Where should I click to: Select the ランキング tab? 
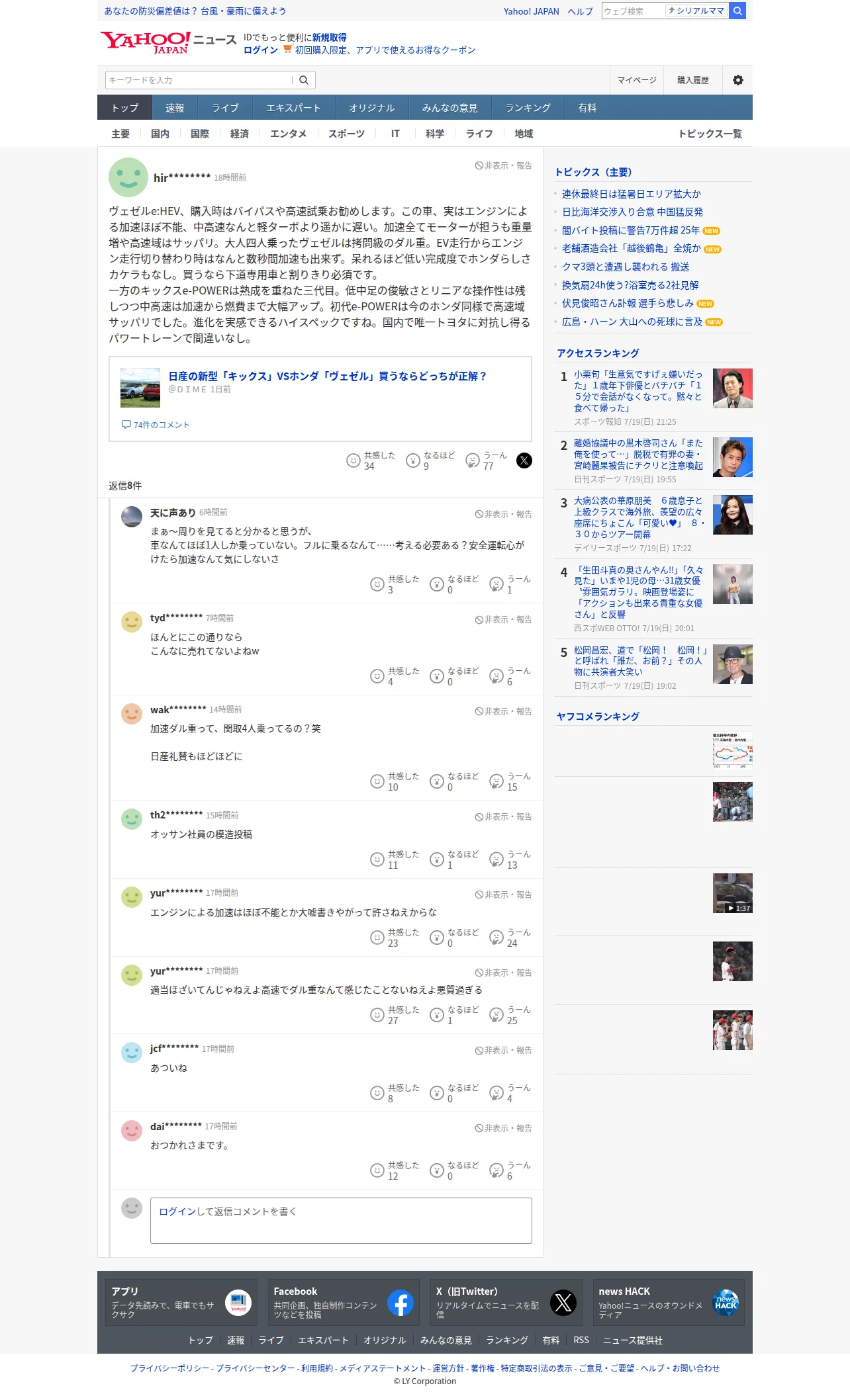click(x=528, y=108)
